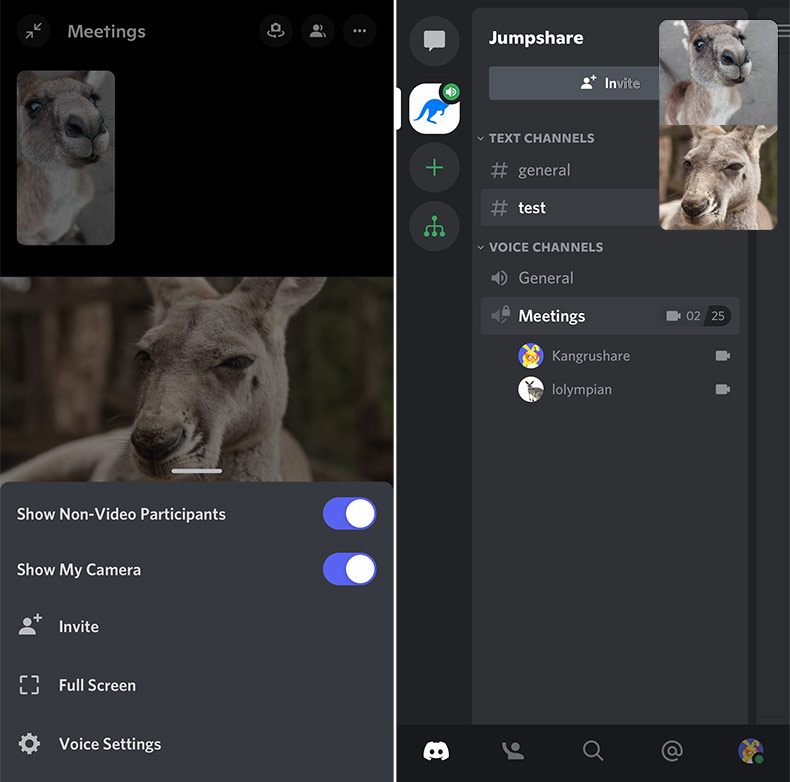Add a server with the plus icon
Viewport: 790px width, 782px height.
click(x=434, y=168)
